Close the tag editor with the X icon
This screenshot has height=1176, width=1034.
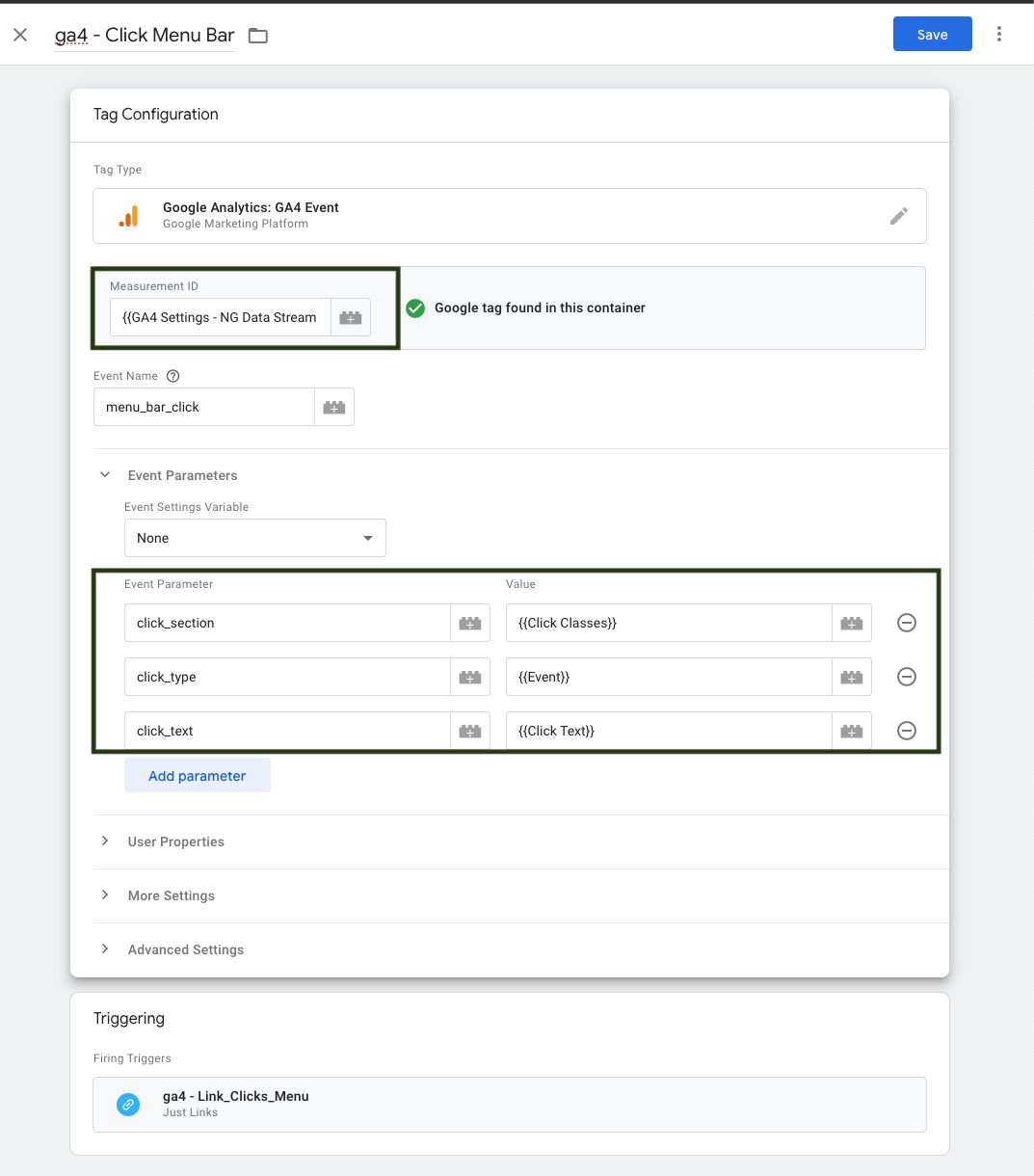[x=20, y=35]
